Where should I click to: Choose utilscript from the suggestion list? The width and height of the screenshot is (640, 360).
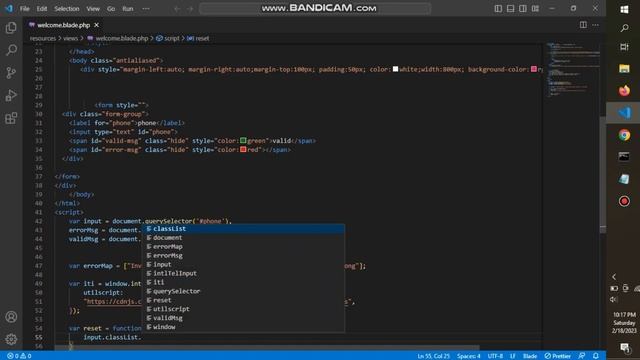tap(243, 309)
